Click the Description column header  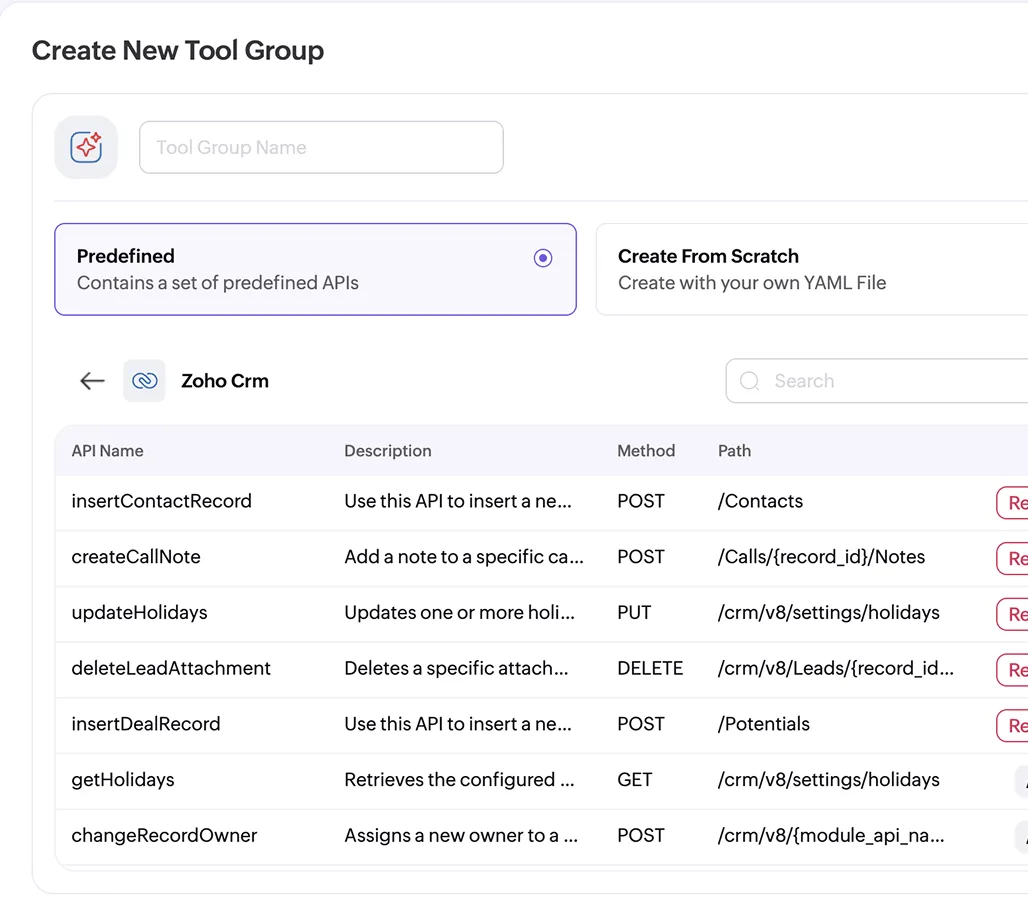[388, 451]
